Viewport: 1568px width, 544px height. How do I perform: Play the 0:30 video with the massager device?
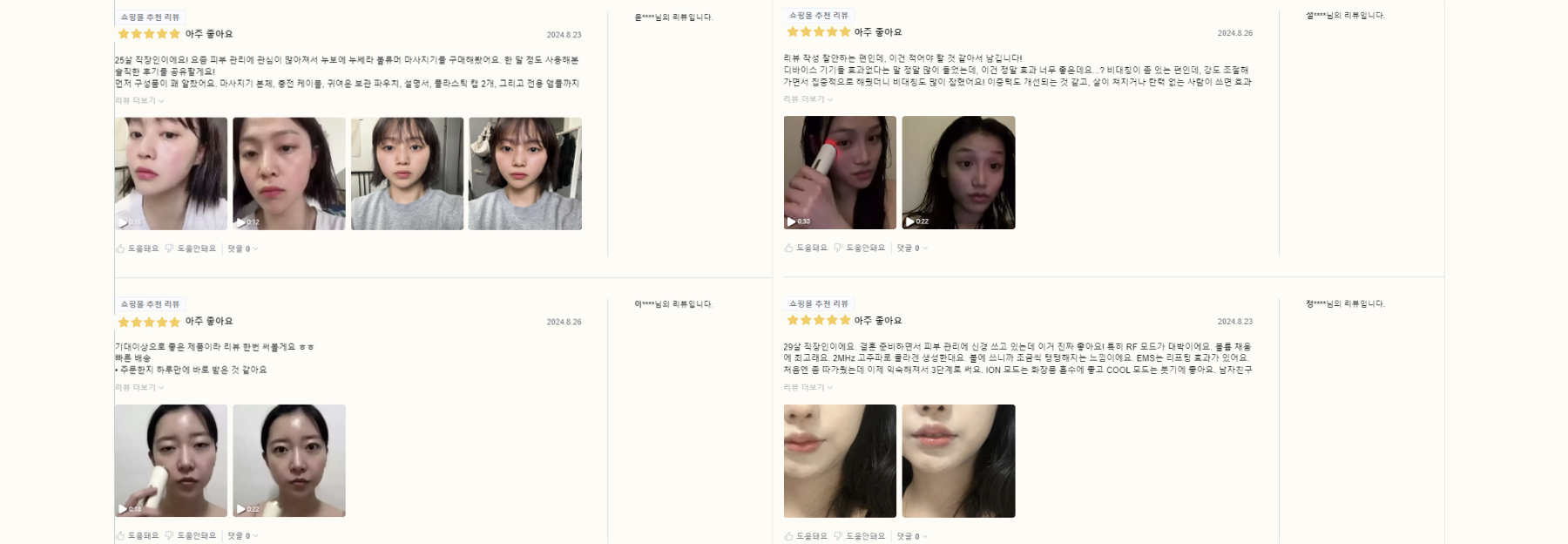pyautogui.click(x=840, y=173)
